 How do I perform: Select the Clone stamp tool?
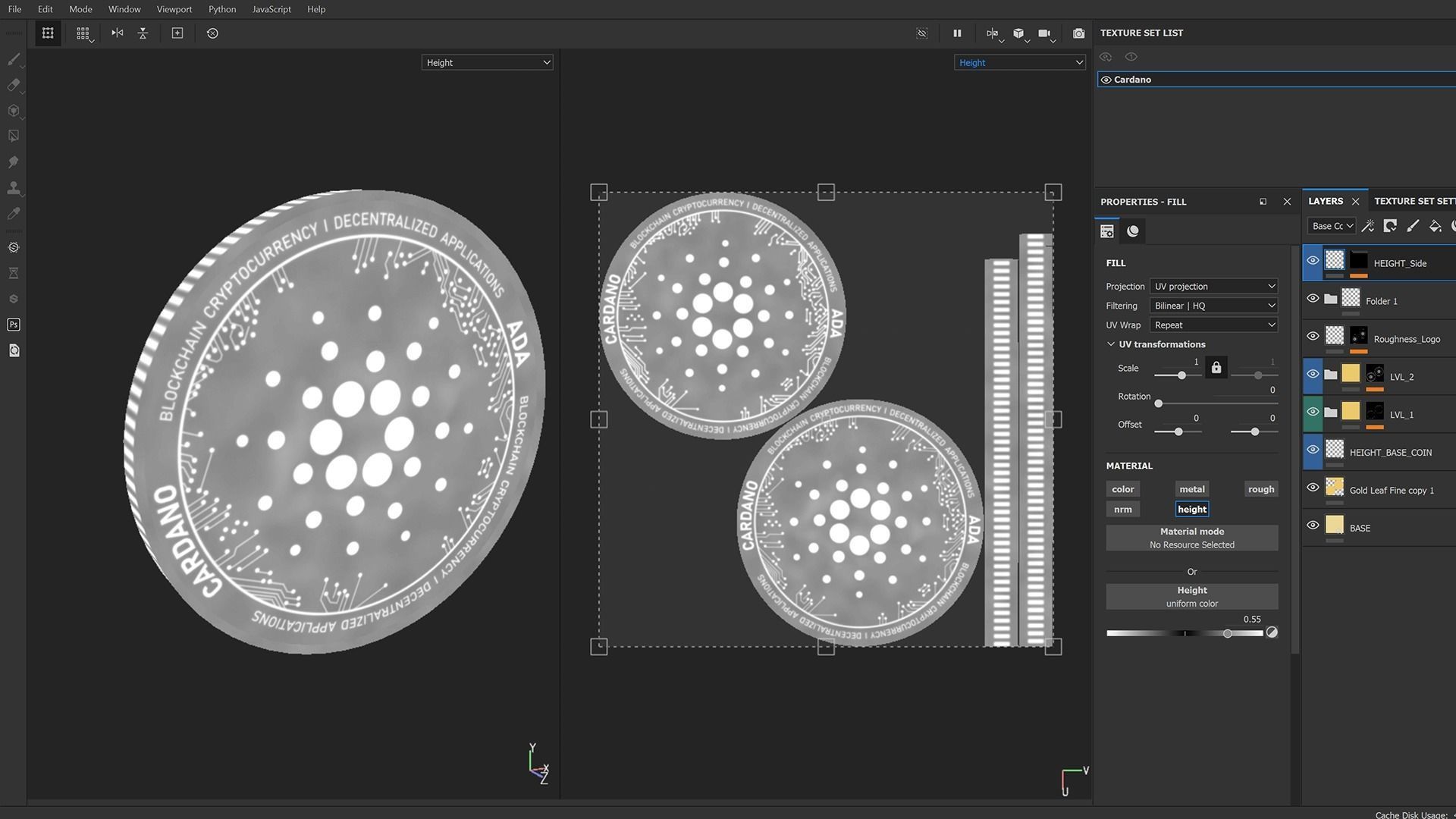14,187
